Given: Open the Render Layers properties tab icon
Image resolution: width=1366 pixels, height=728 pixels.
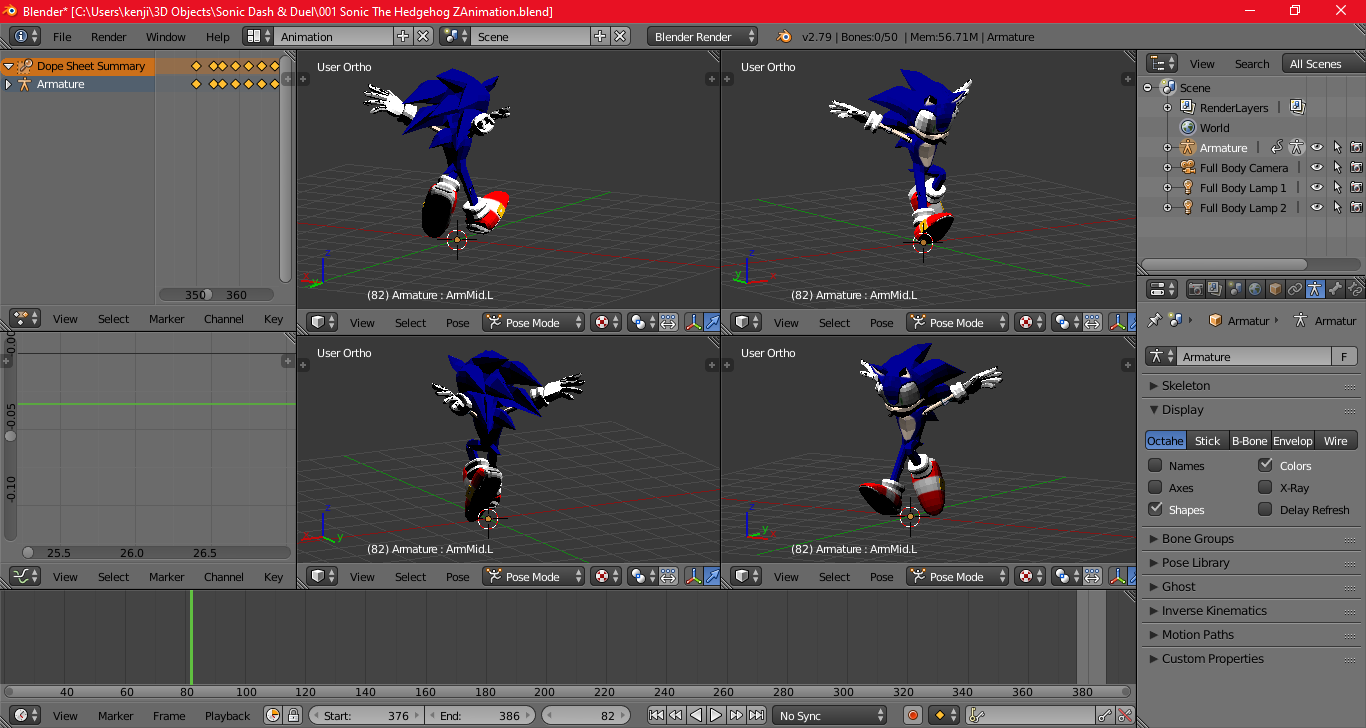Looking at the screenshot, I should [x=1215, y=289].
